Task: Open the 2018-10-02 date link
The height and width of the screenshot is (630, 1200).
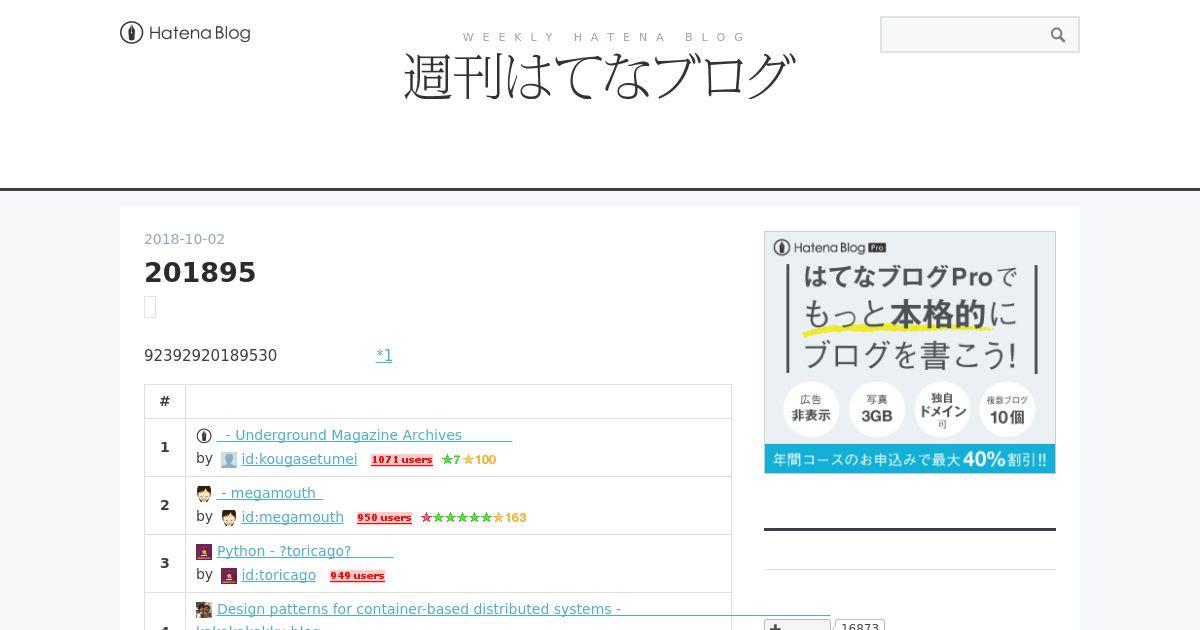Action: click(x=184, y=239)
